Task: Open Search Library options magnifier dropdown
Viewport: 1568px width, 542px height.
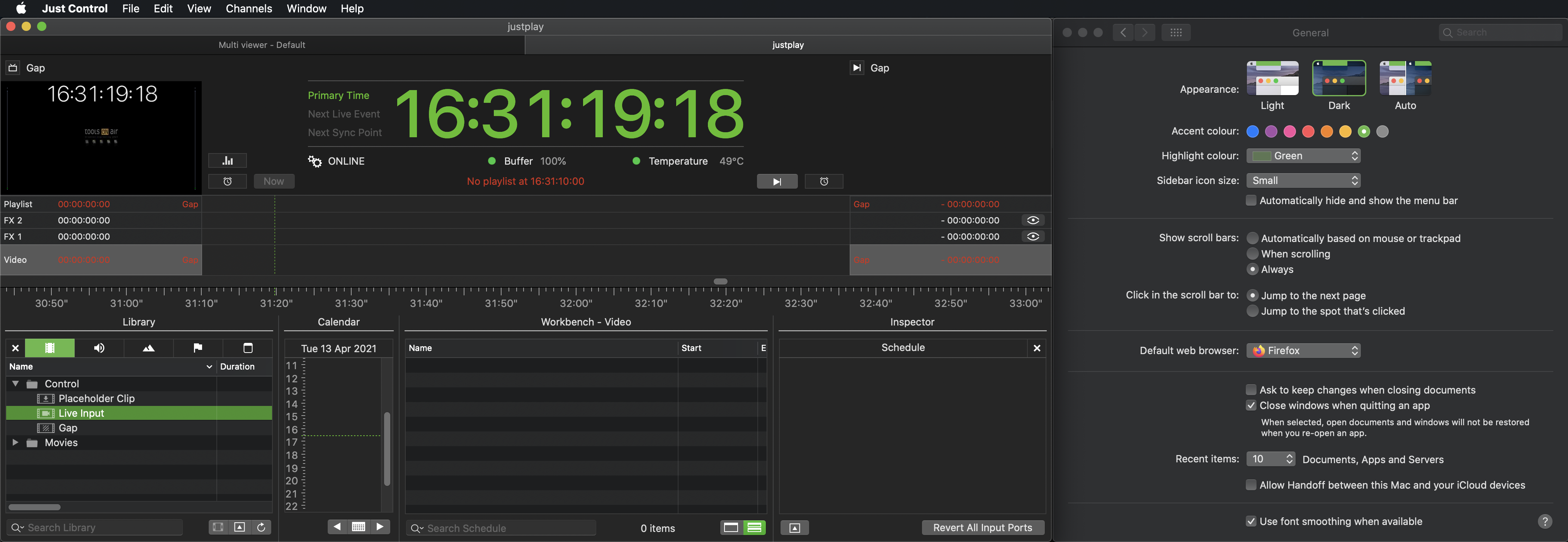Action: [18, 528]
